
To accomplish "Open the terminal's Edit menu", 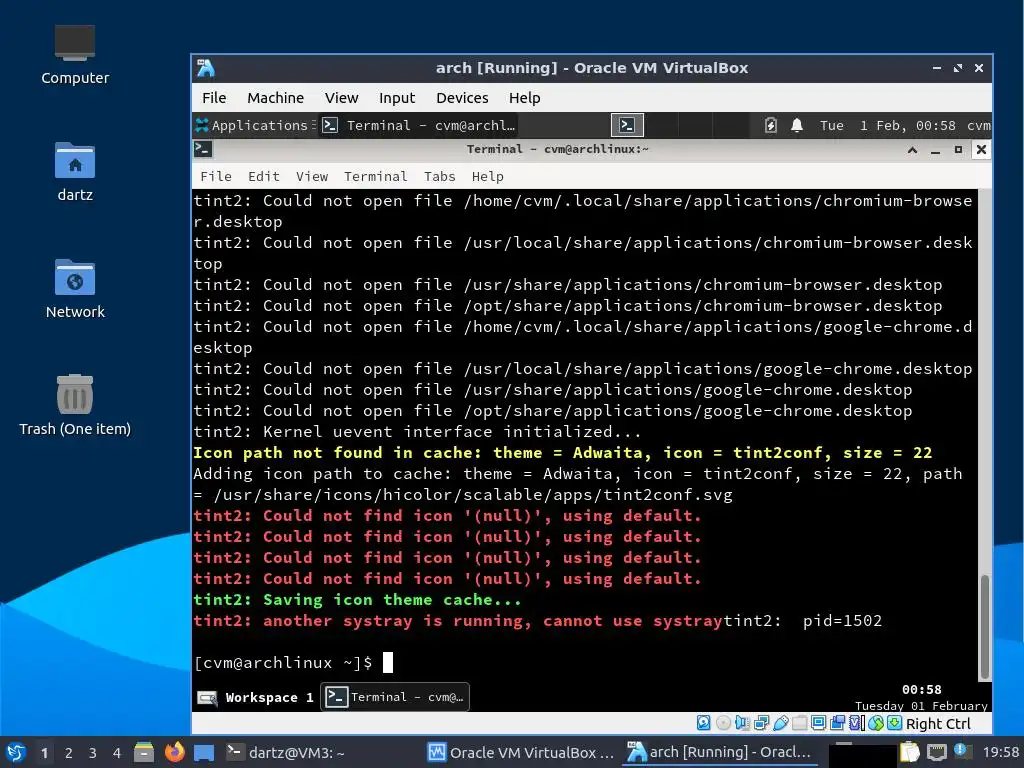I will coord(263,176).
